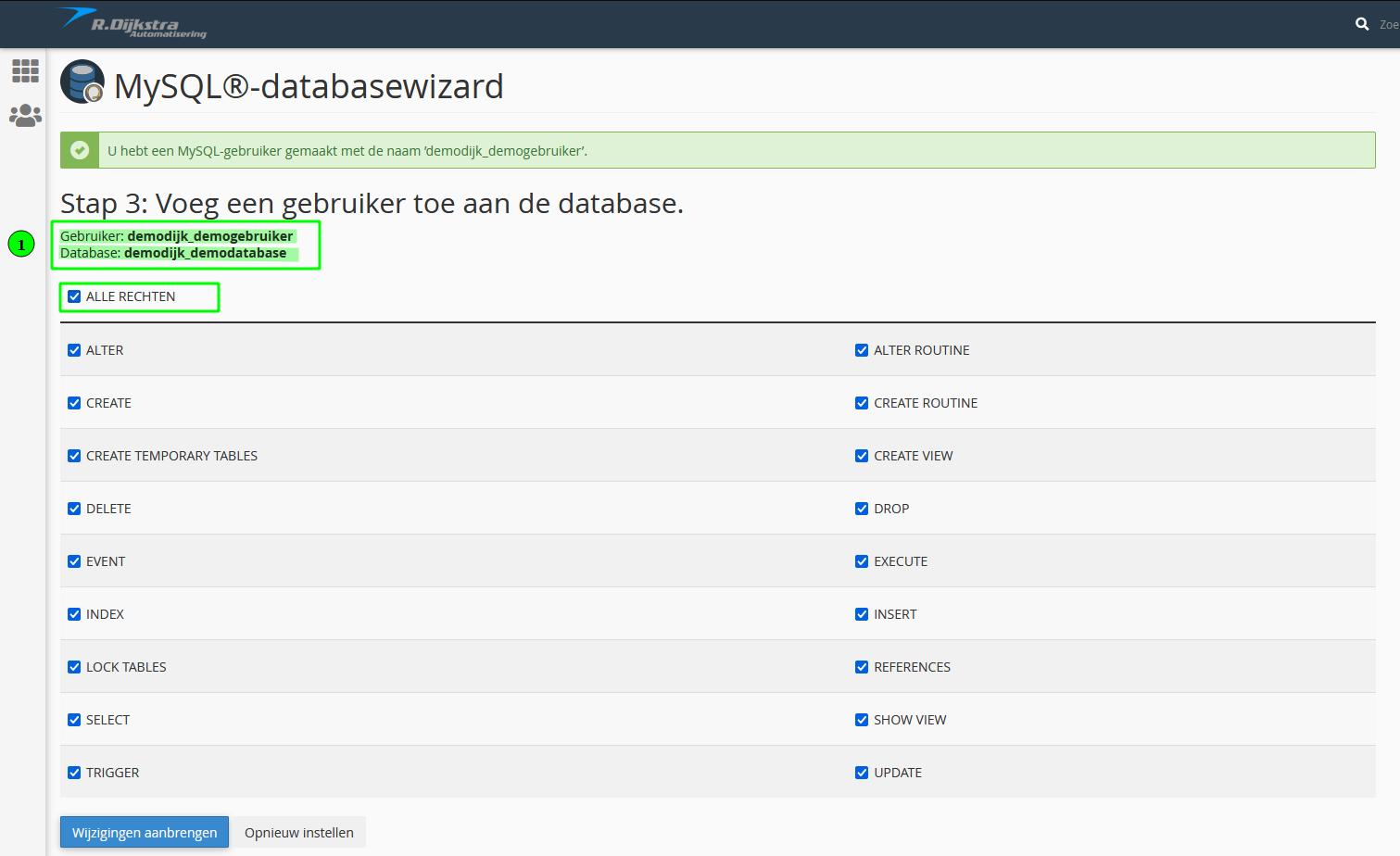
Task: Uncheck the SELECT privilege
Action: (74, 720)
